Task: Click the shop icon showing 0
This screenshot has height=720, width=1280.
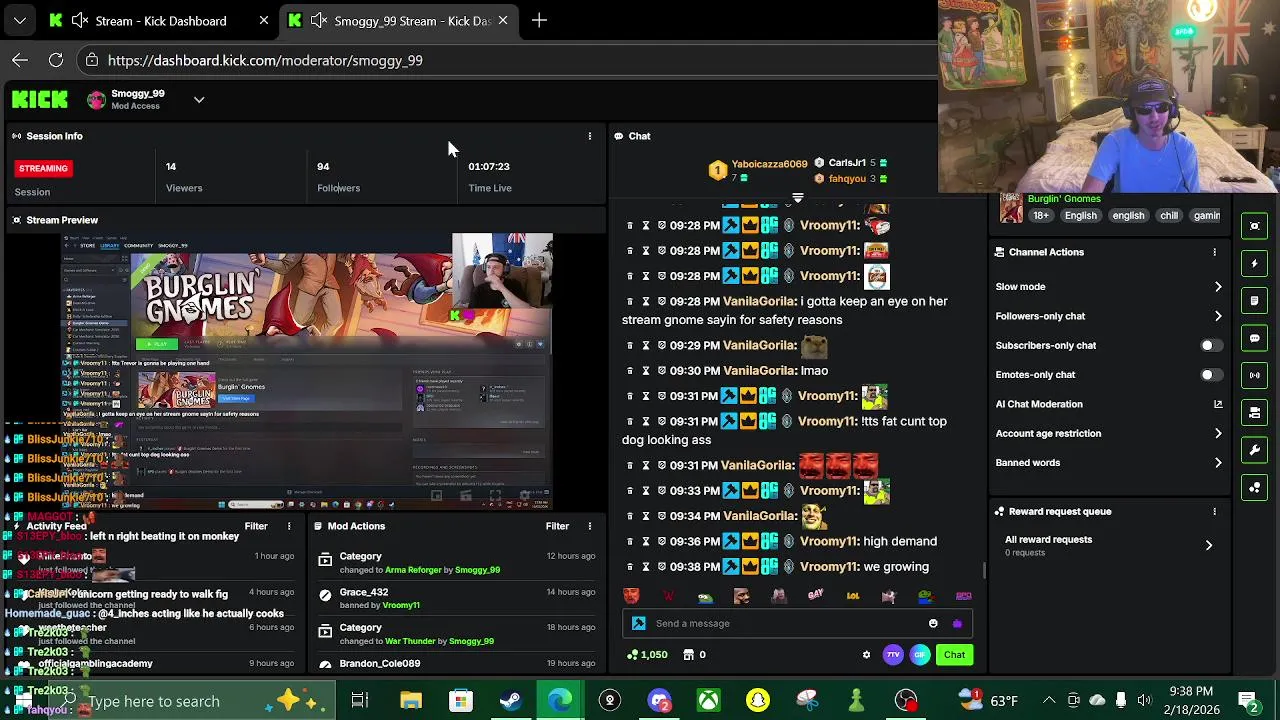Action: [x=694, y=655]
